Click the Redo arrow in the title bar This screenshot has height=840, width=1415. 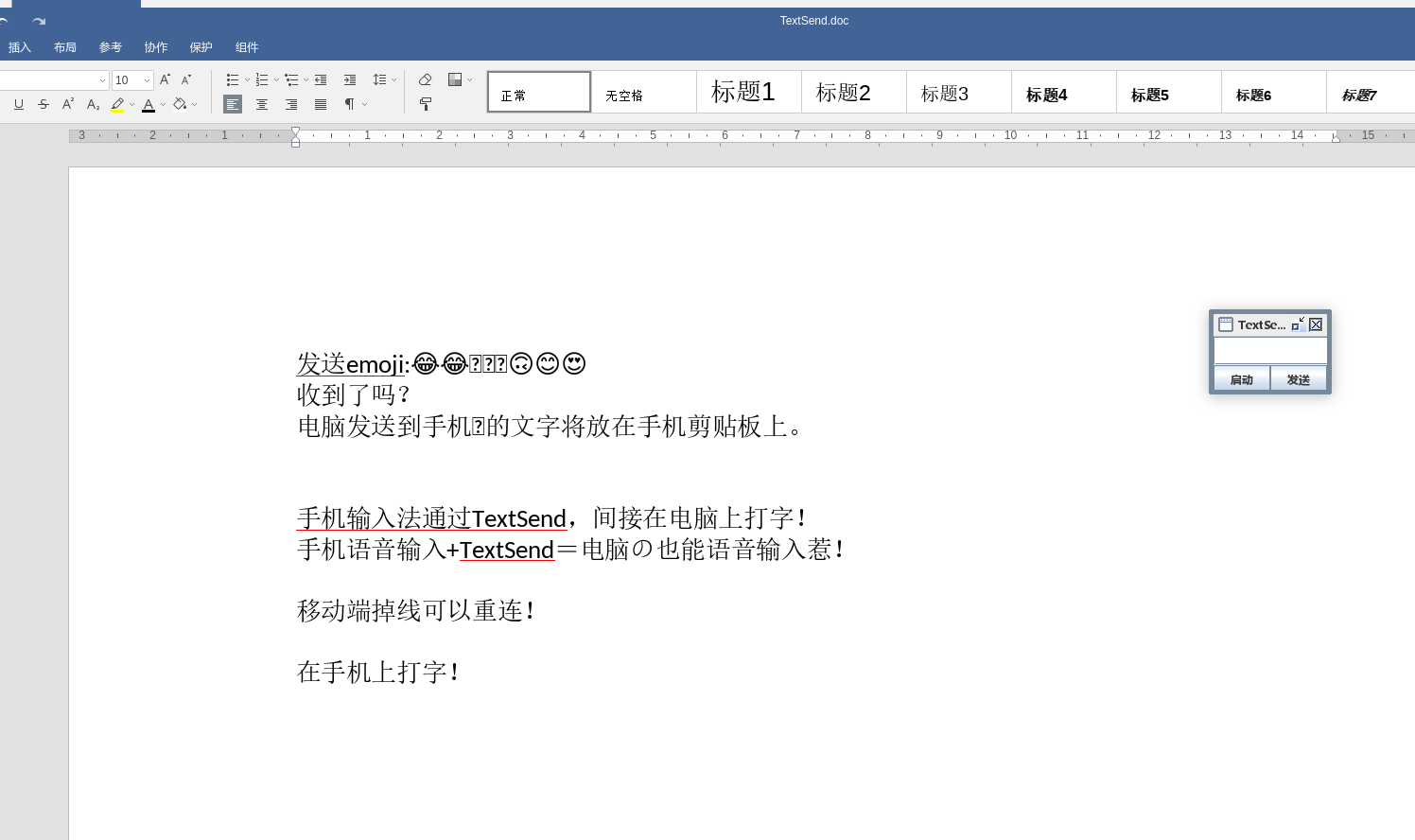[x=39, y=21]
